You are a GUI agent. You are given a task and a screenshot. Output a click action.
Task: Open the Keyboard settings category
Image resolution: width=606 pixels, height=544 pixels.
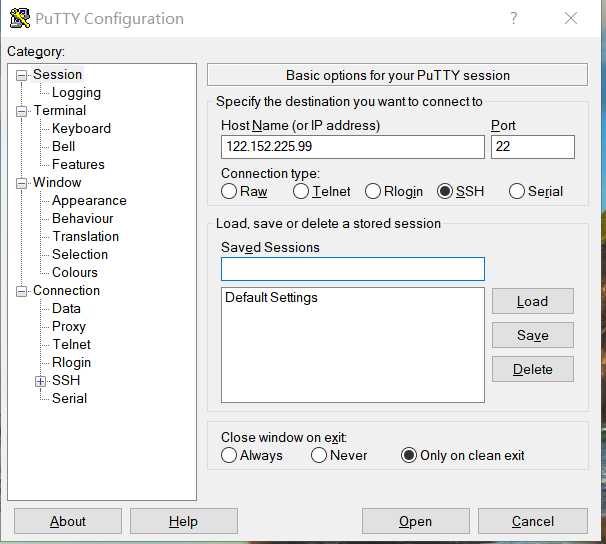(82, 129)
